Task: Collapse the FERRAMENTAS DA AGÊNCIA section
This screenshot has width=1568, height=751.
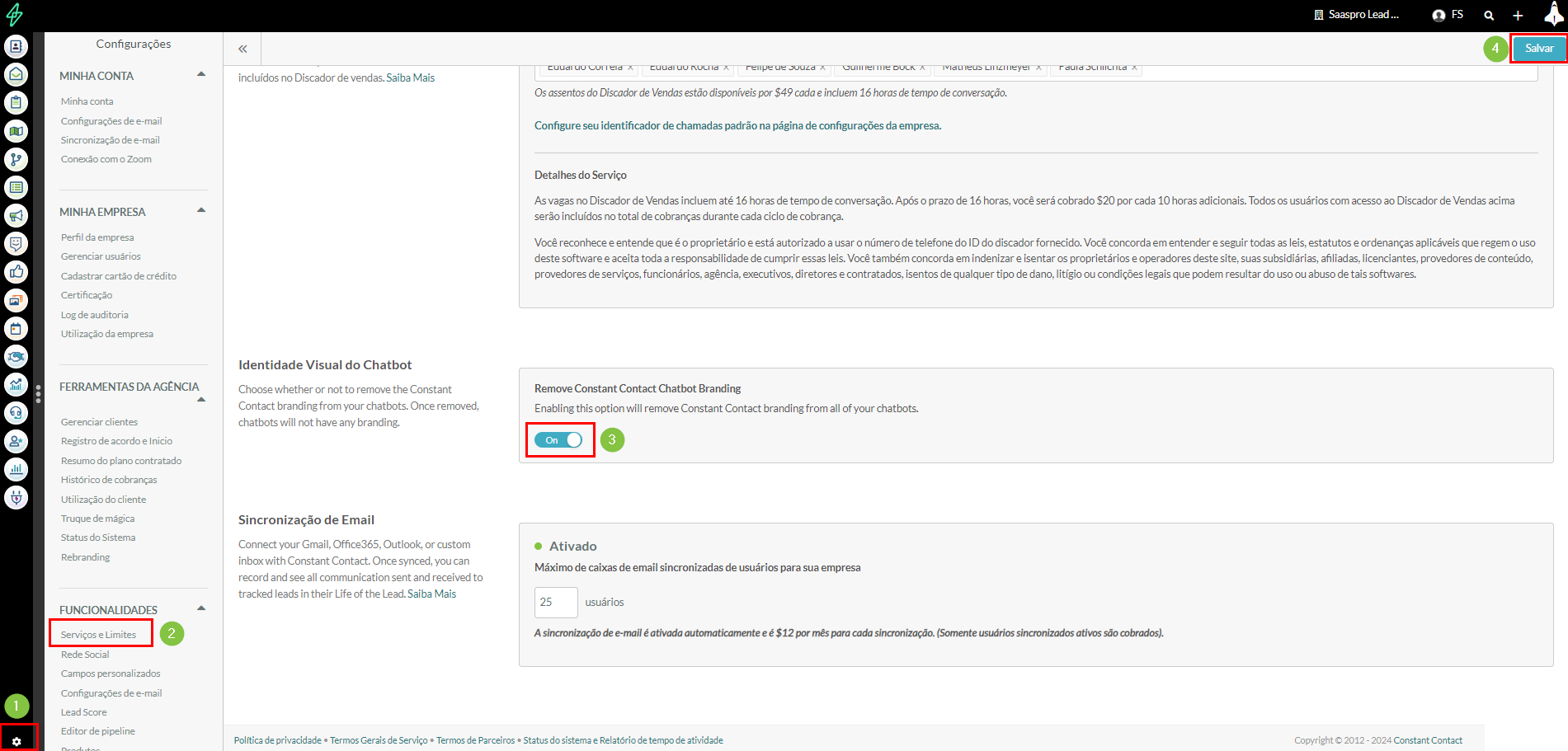Action: coord(201,400)
